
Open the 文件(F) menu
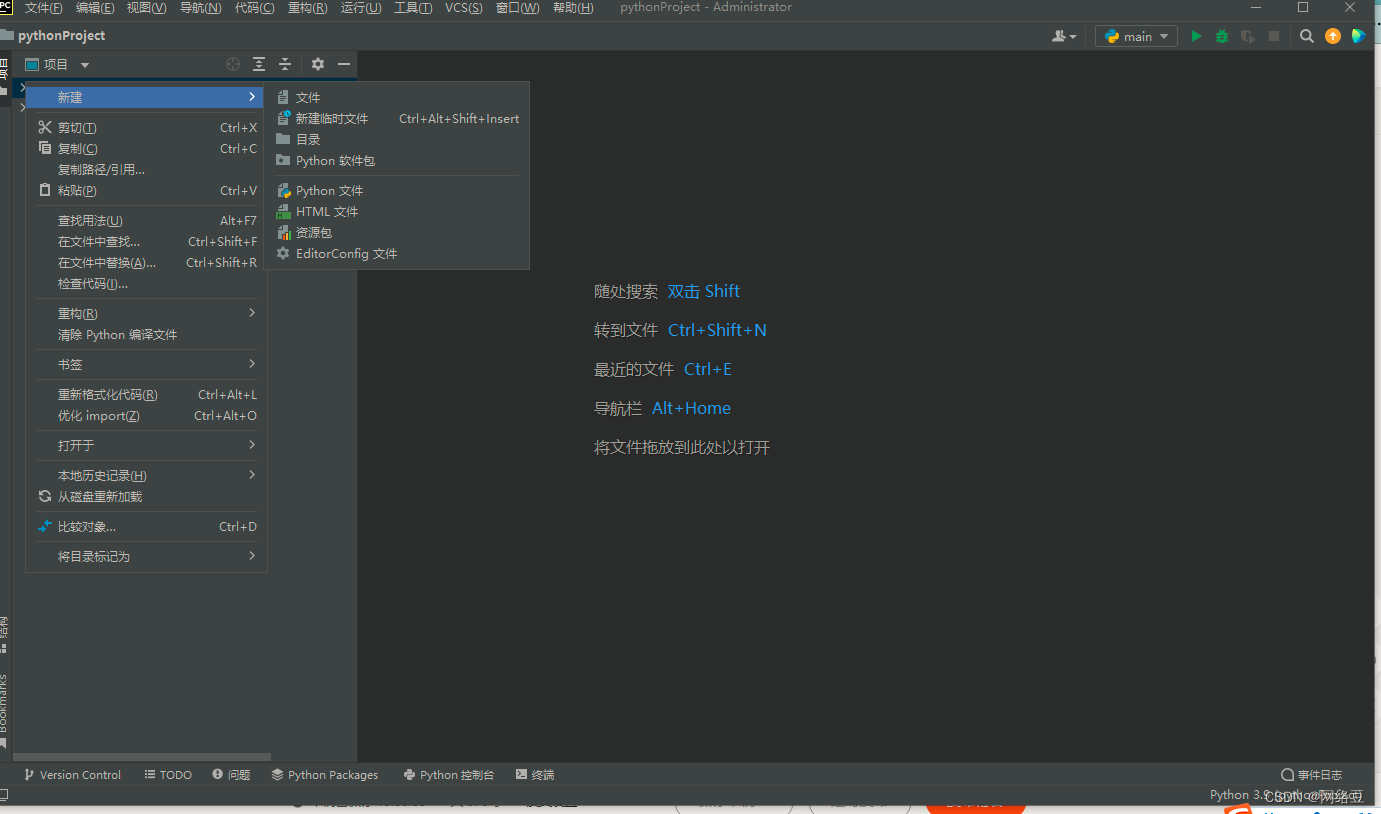[x=44, y=8]
